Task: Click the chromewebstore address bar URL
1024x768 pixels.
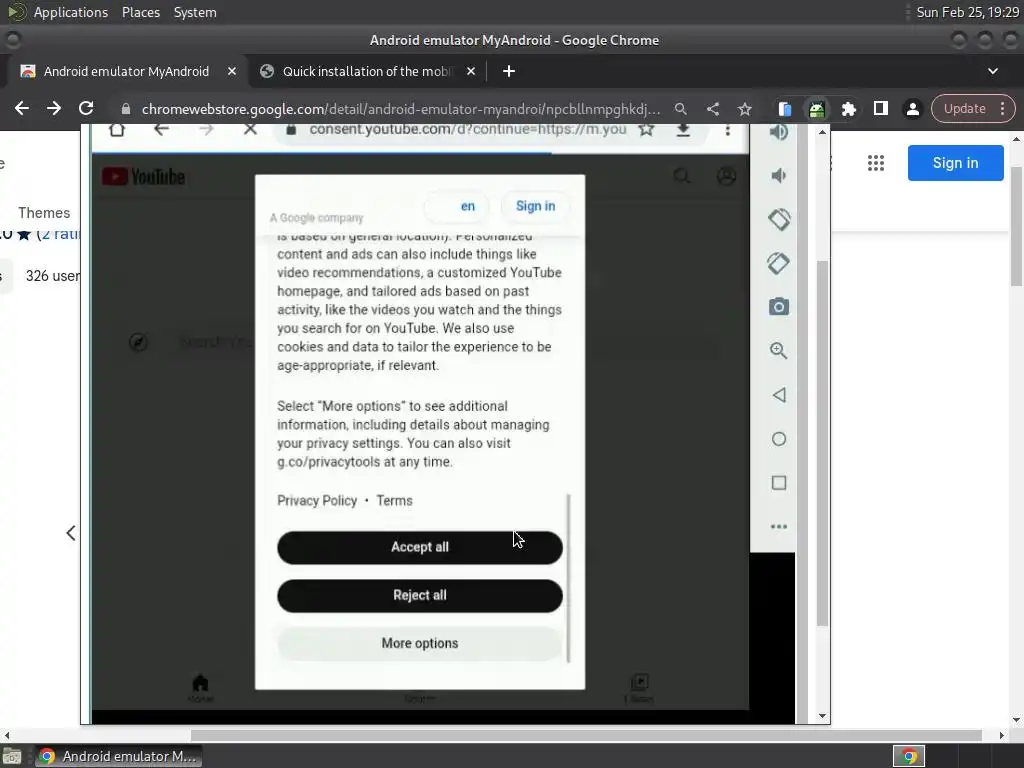Action: point(400,109)
